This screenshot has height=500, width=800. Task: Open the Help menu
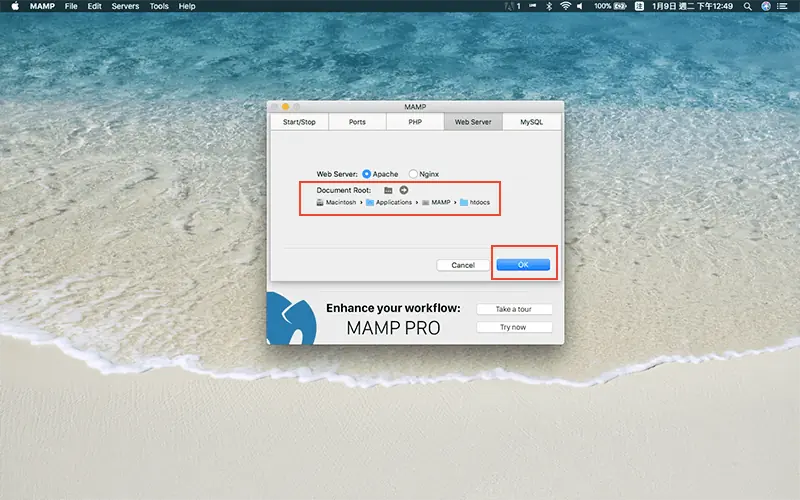pos(187,6)
